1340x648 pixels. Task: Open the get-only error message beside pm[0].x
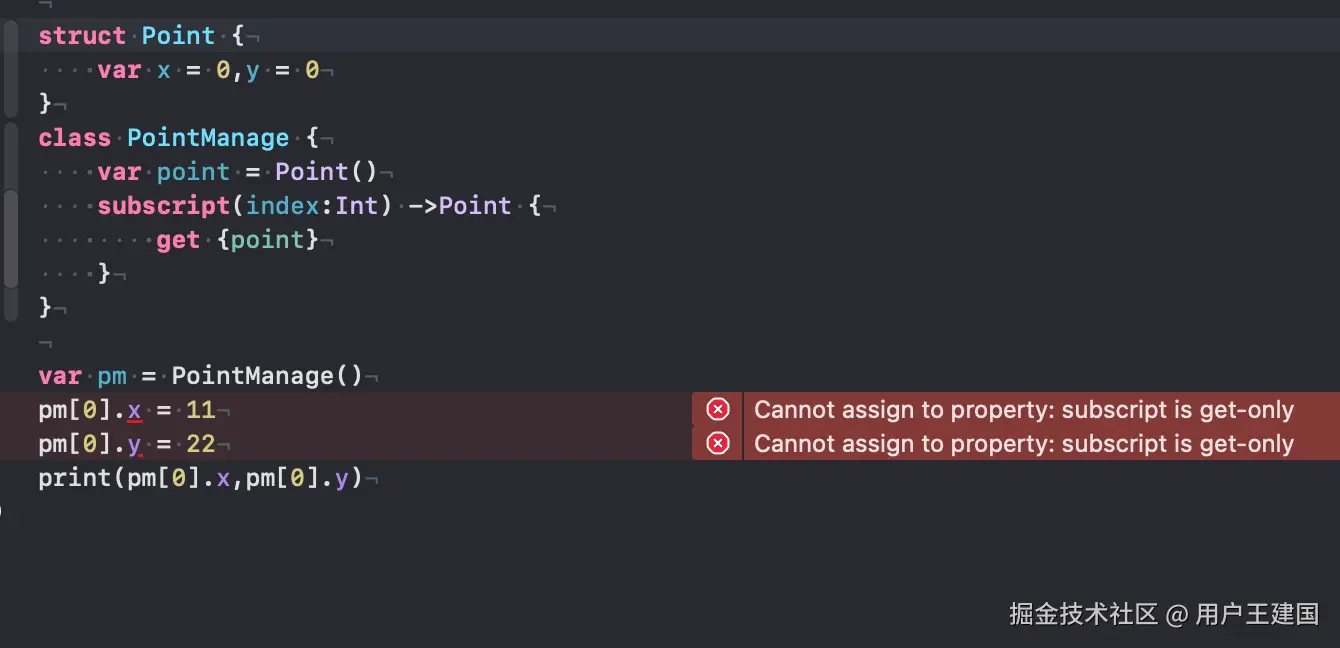(1023, 410)
